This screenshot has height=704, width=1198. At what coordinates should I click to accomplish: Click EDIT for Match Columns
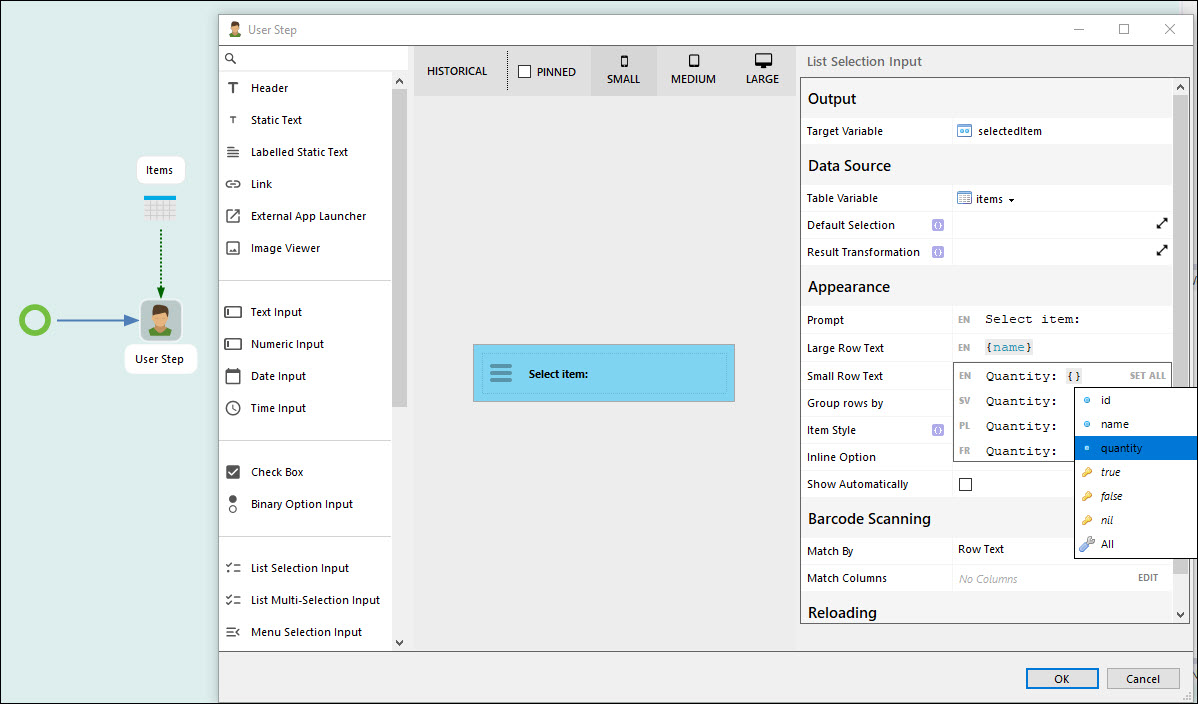(x=1148, y=578)
